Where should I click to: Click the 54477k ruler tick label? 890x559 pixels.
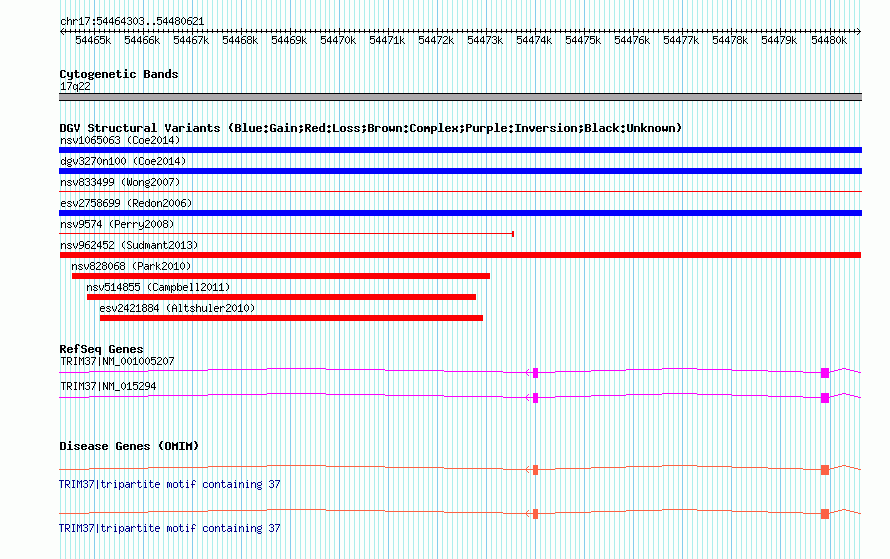coord(681,40)
